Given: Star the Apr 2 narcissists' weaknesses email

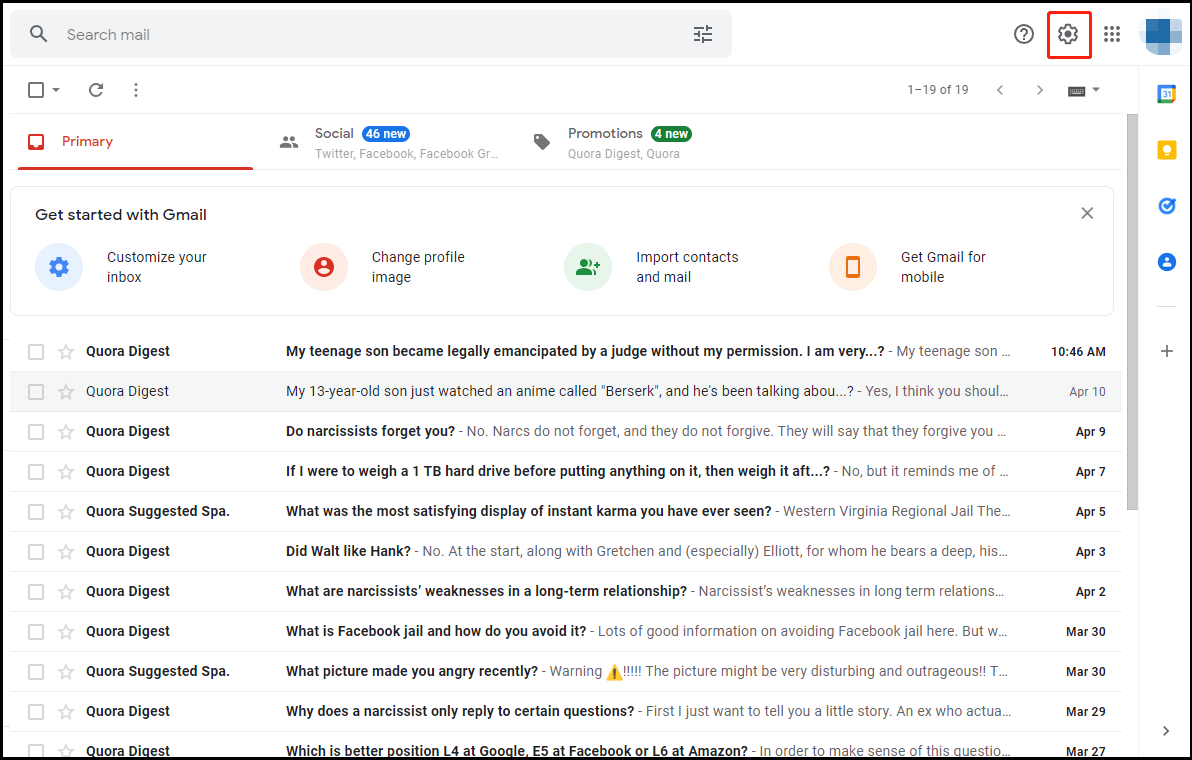Looking at the screenshot, I should (66, 592).
